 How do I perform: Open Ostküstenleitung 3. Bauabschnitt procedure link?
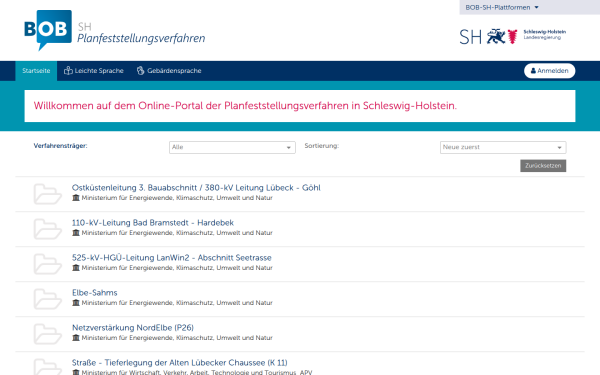[196, 188]
